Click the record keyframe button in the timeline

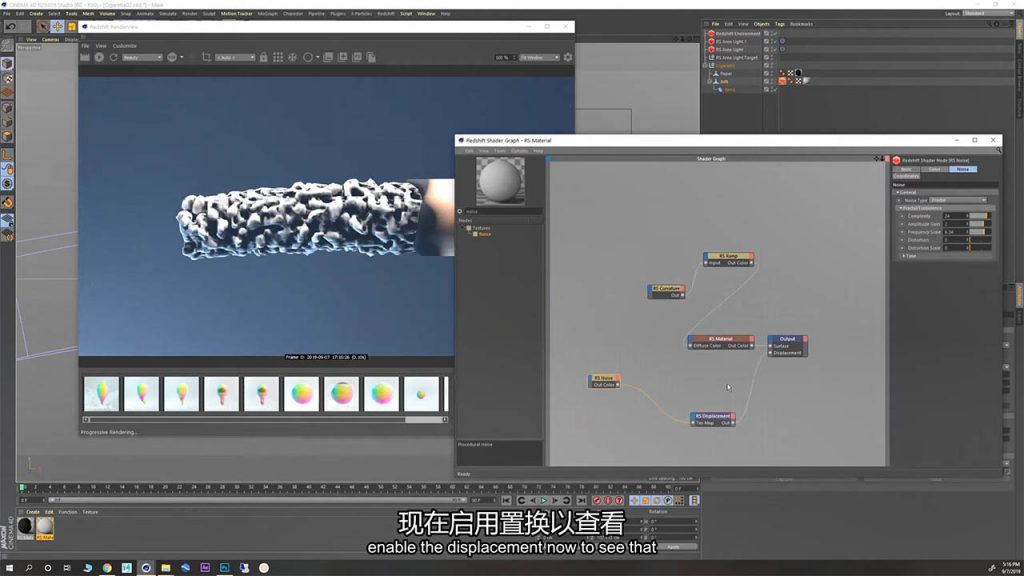point(596,501)
